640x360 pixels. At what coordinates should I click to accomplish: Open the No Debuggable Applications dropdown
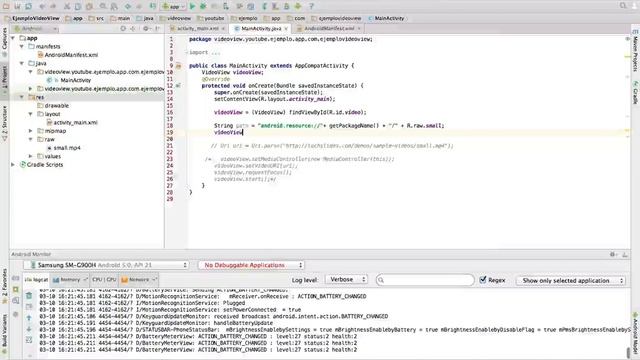click(251, 265)
